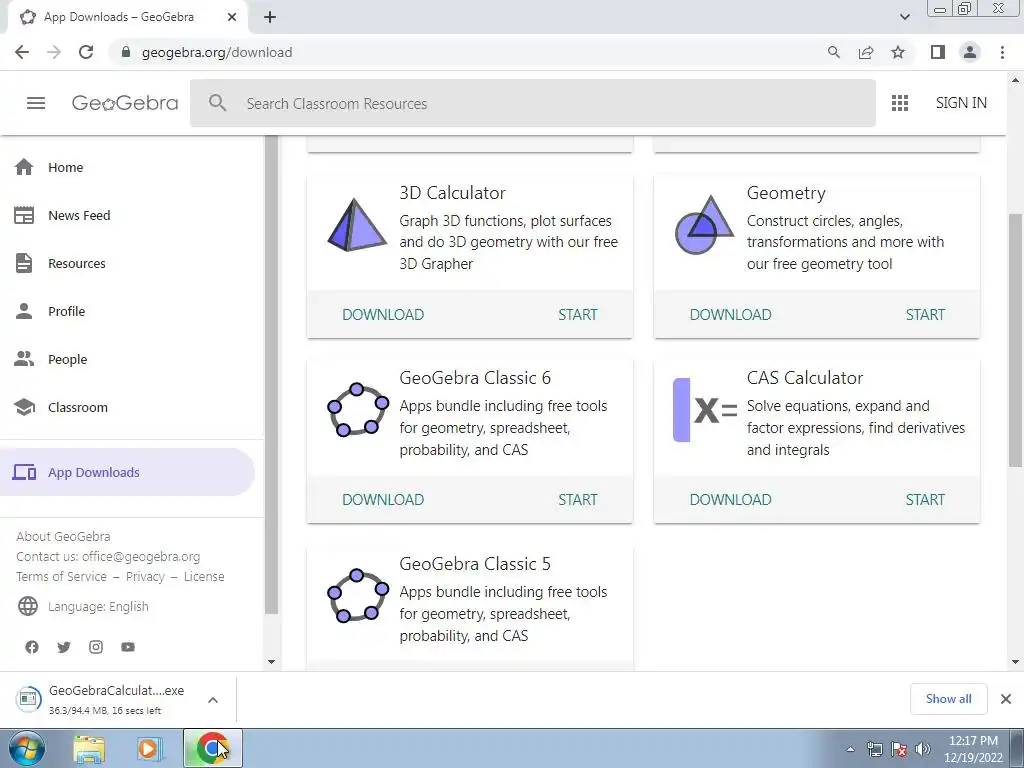Click the CAS Calculator x= icon
This screenshot has width=1024, height=768.
point(705,409)
